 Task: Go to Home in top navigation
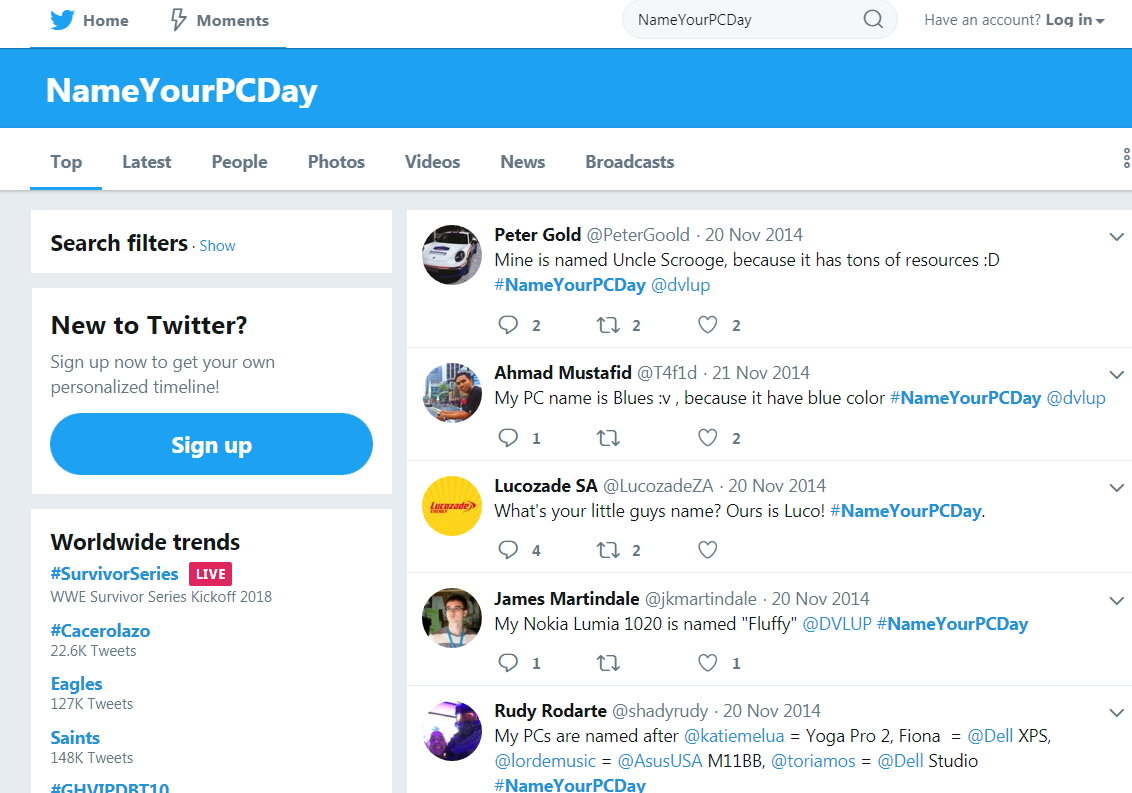click(90, 20)
